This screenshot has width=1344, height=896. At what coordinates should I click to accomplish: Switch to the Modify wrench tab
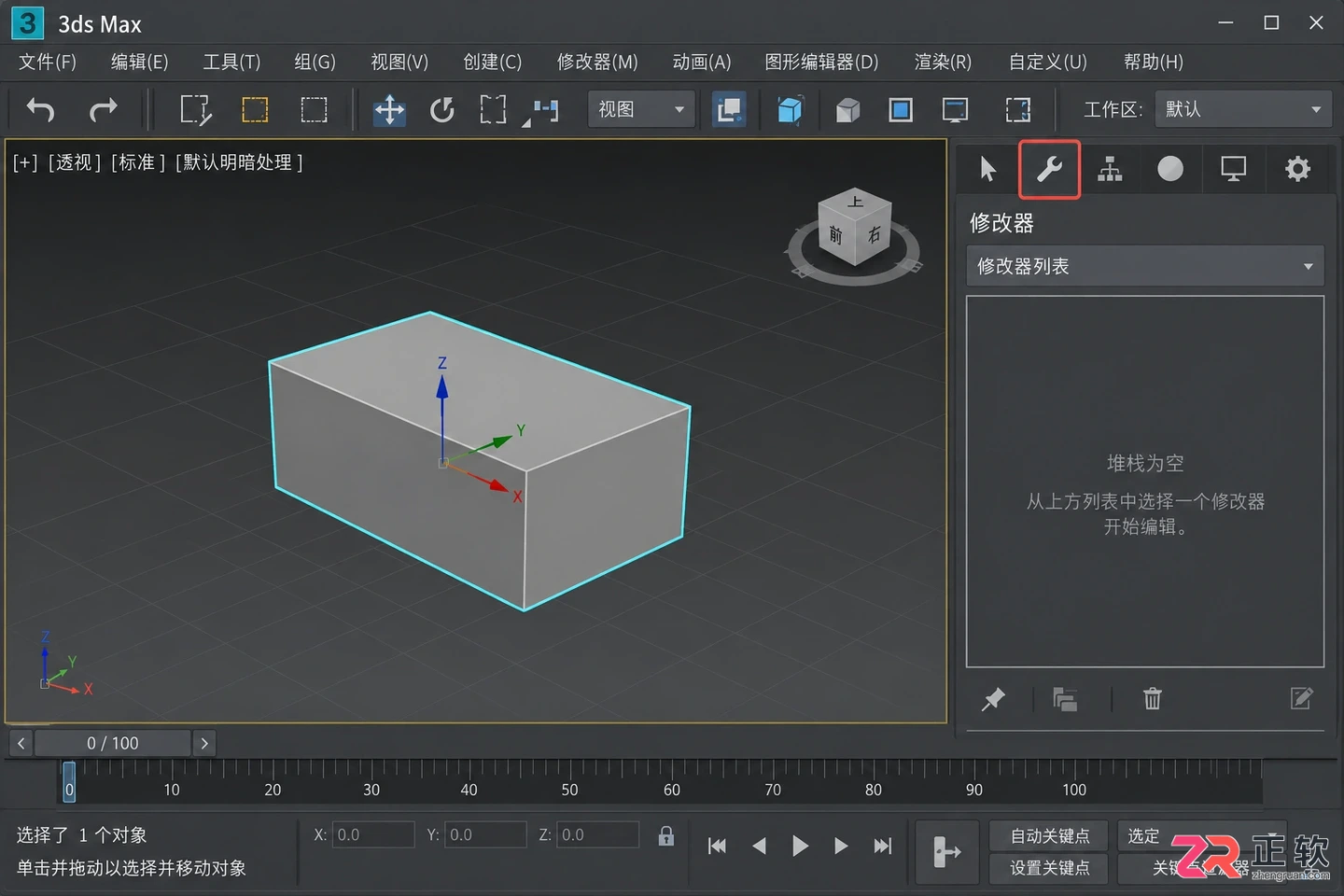tap(1049, 169)
